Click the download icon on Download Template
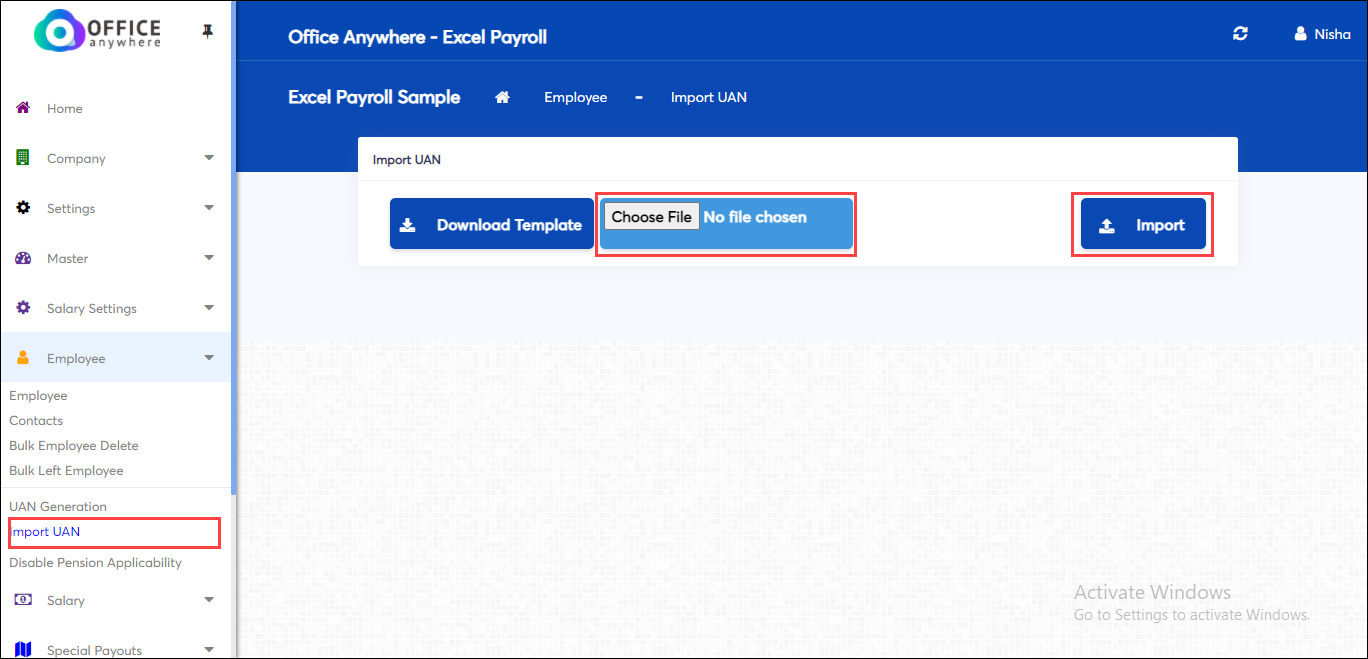The width and height of the screenshot is (1368, 659). click(x=408, y=225)
